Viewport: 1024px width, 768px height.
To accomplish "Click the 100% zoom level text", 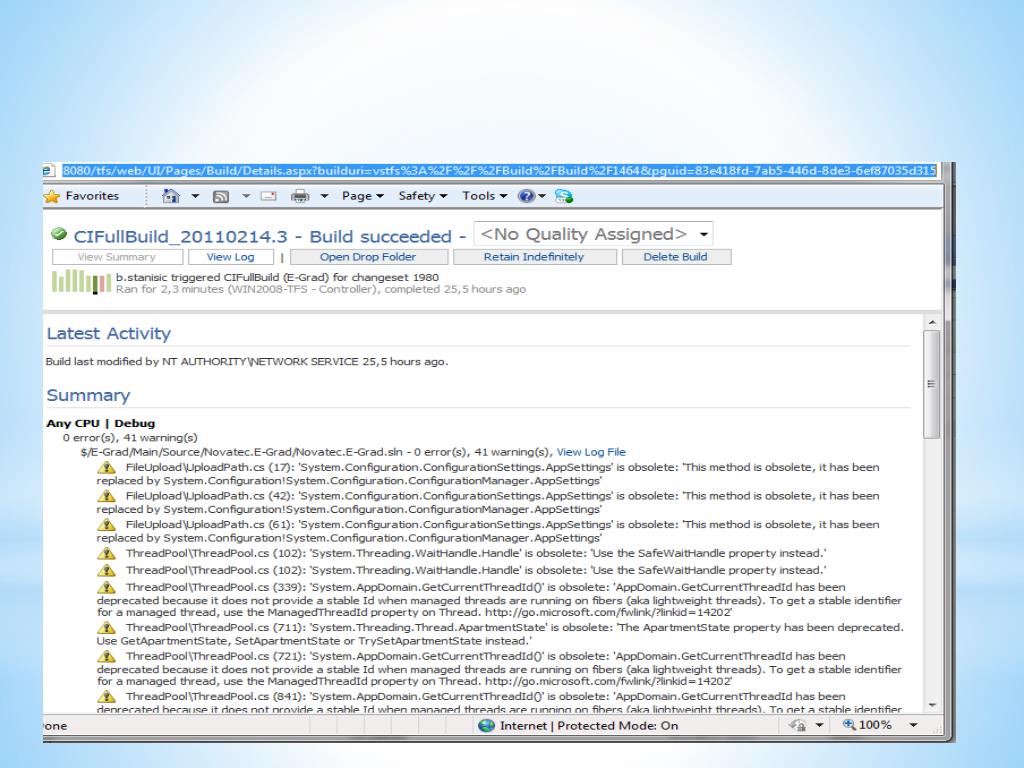I will pyautogui.click(x=875, y=725).
